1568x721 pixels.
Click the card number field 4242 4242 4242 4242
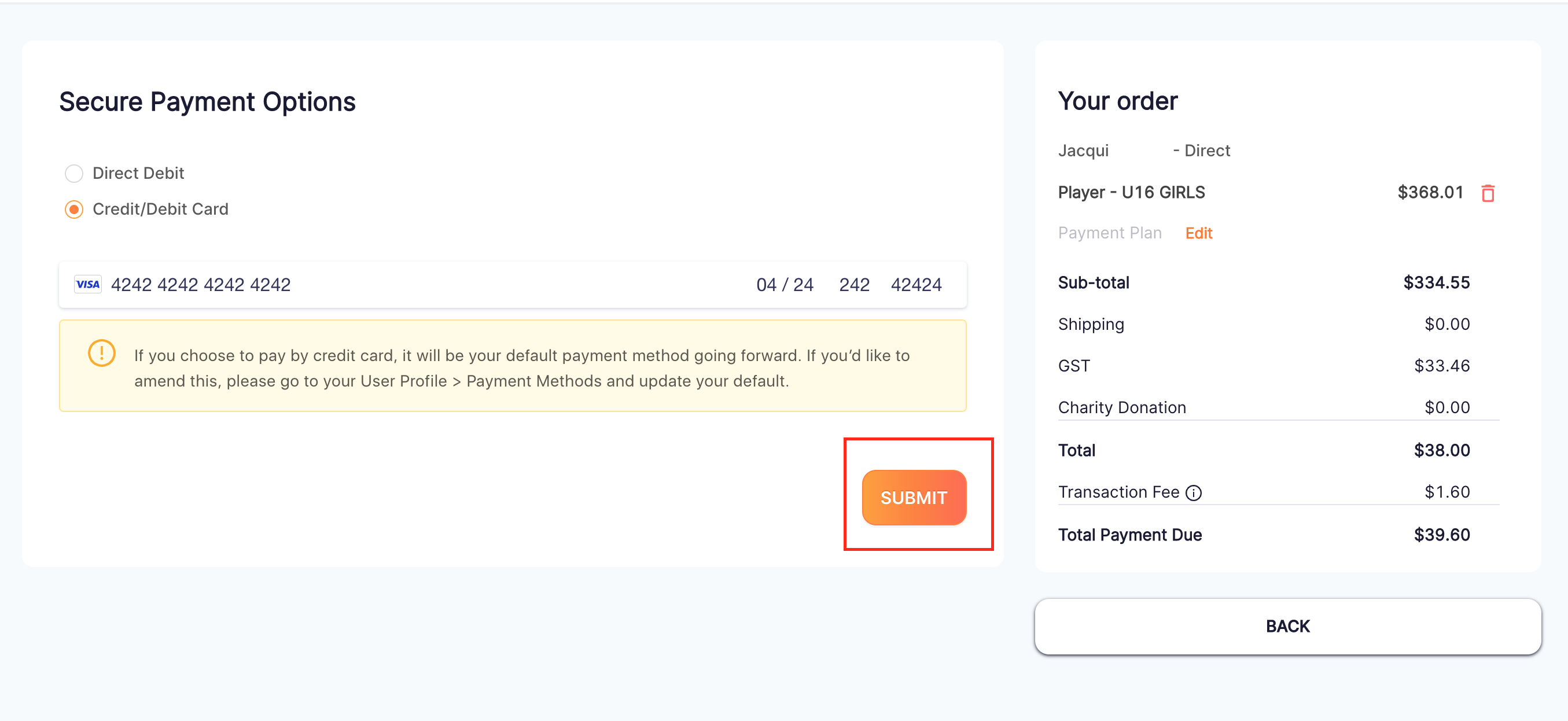(201, 285)
